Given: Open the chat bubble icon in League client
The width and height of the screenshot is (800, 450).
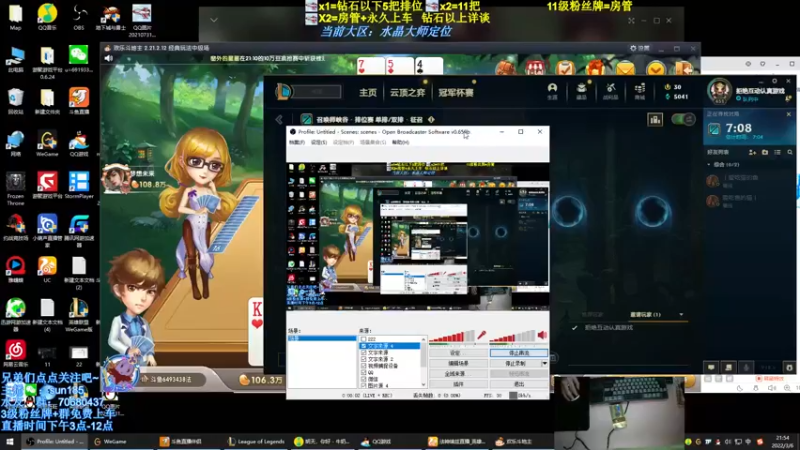Looking at the screenshot, I should tap(711, 367).
